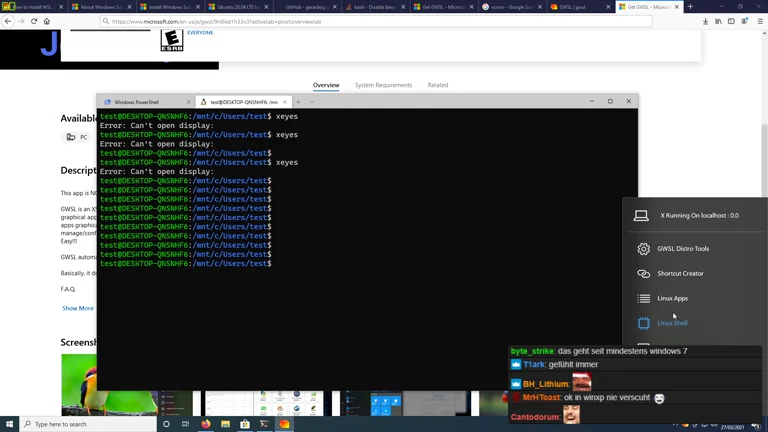Open terminal new tab dropdown arrow
This screenshot has width=768, height=432.
311,102
